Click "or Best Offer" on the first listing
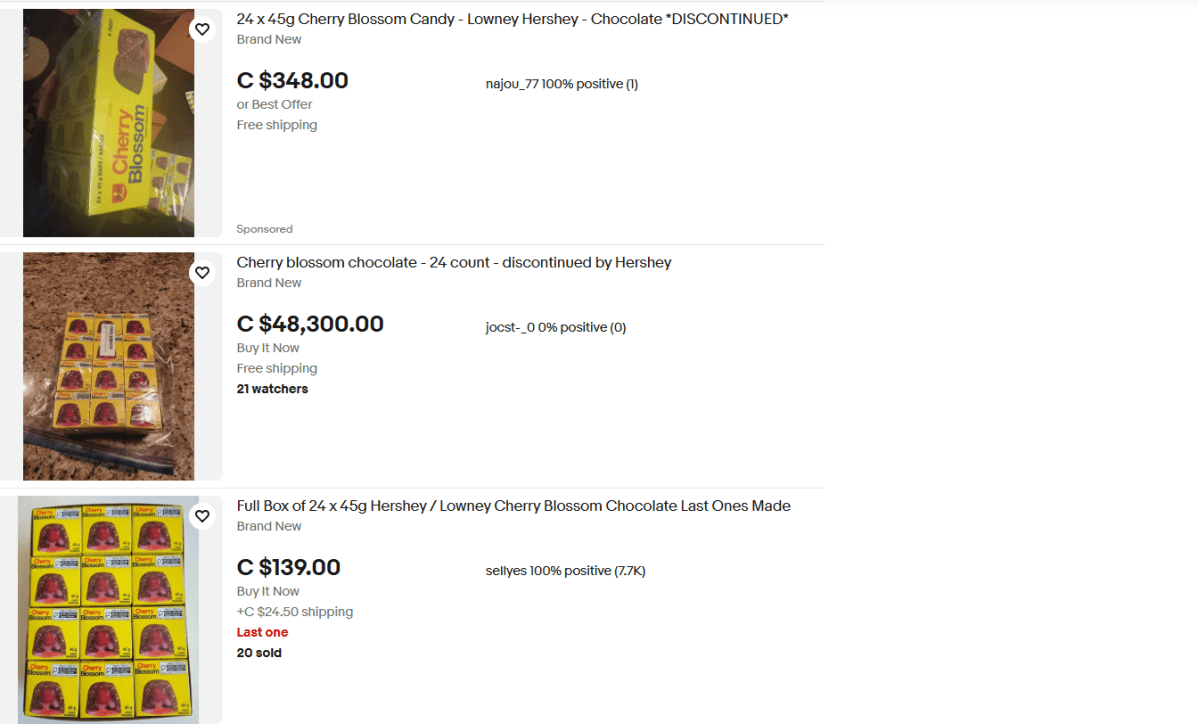The image size is (1198, 724). point(274,104)
